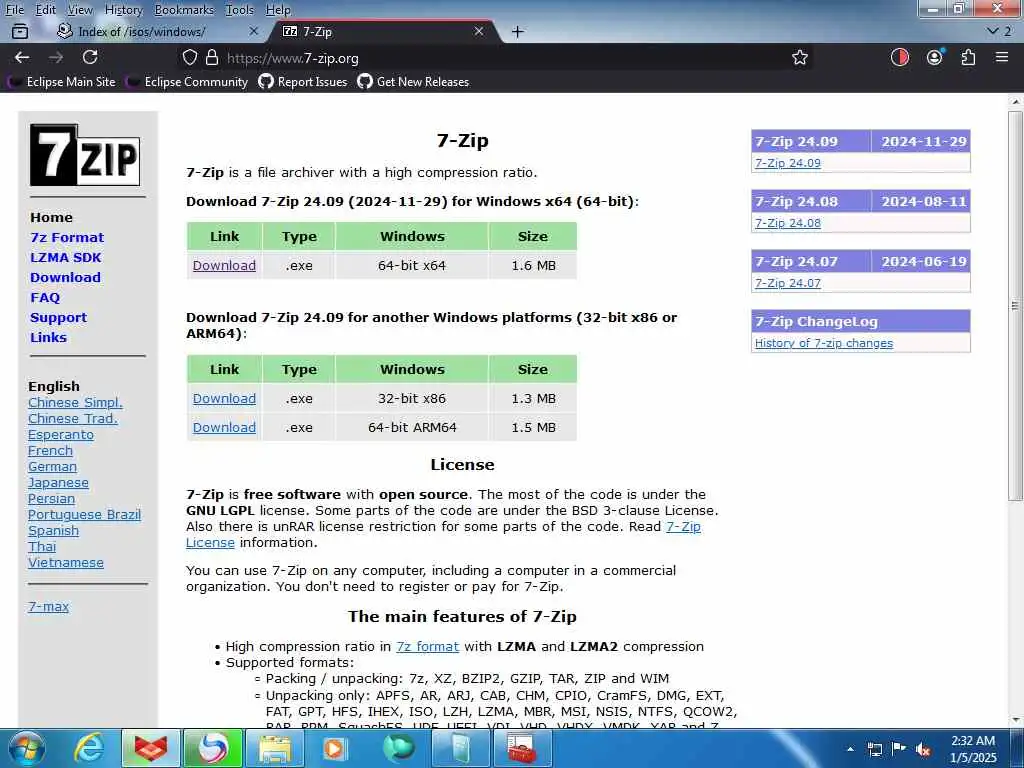This screenshot has height=768, width=1024.
Task: Open the tracking protection shield icon
Action: click(189, 57)
